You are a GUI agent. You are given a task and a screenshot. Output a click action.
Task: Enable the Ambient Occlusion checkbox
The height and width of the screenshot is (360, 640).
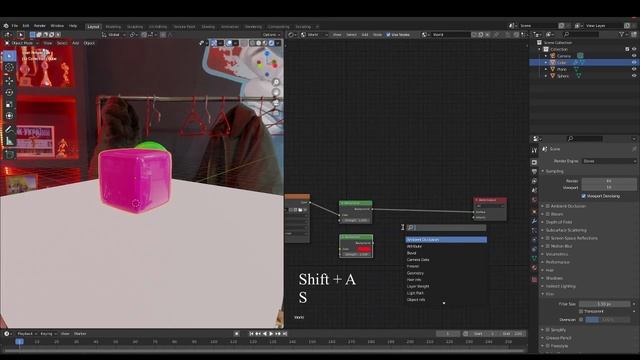548,206
